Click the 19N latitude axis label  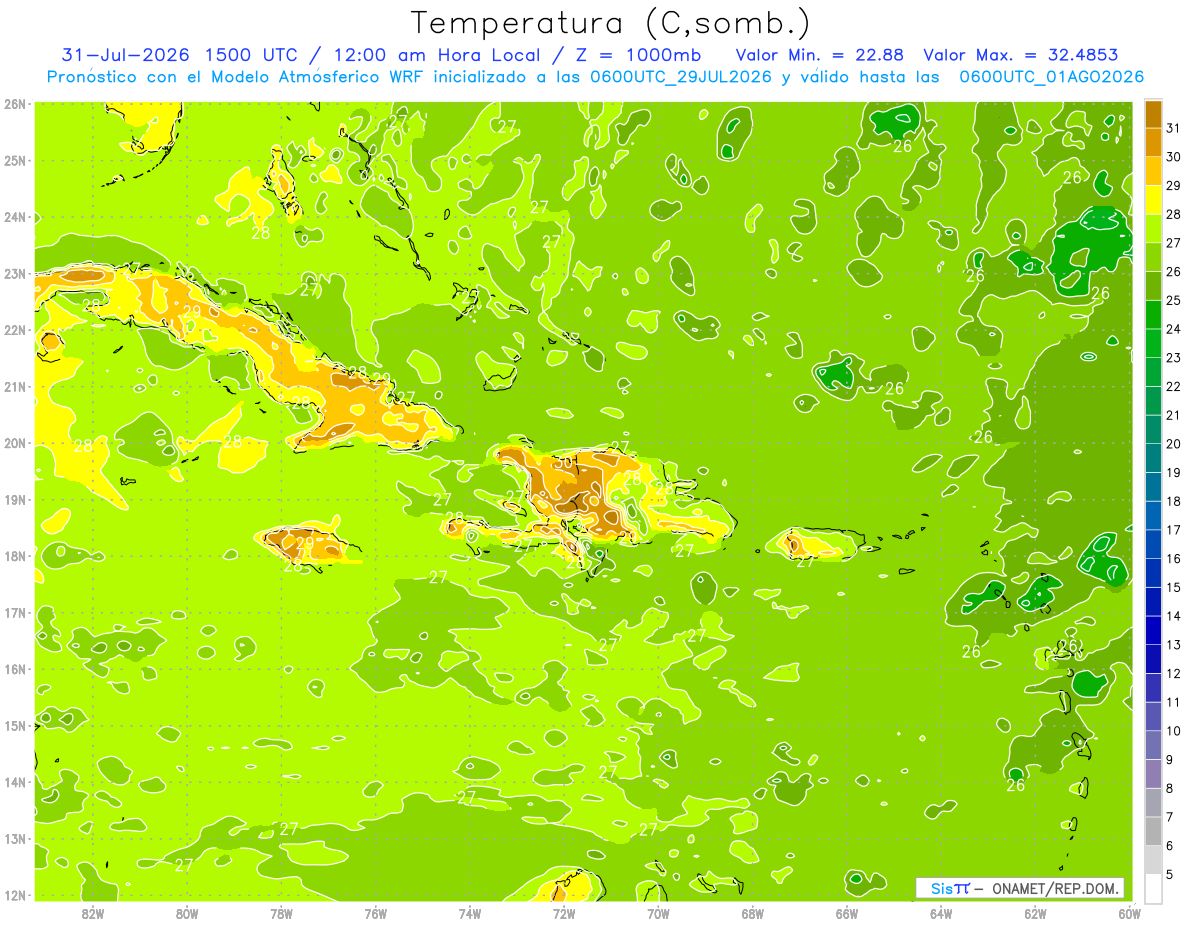pos(15,499)
